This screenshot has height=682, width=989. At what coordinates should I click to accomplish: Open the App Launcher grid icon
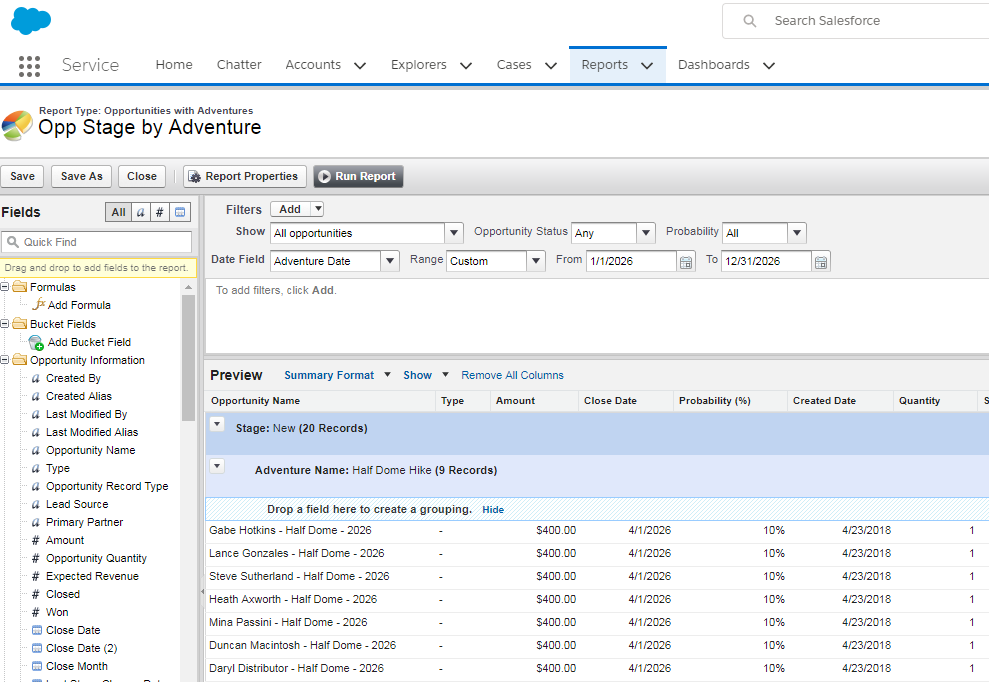[29, 66]
